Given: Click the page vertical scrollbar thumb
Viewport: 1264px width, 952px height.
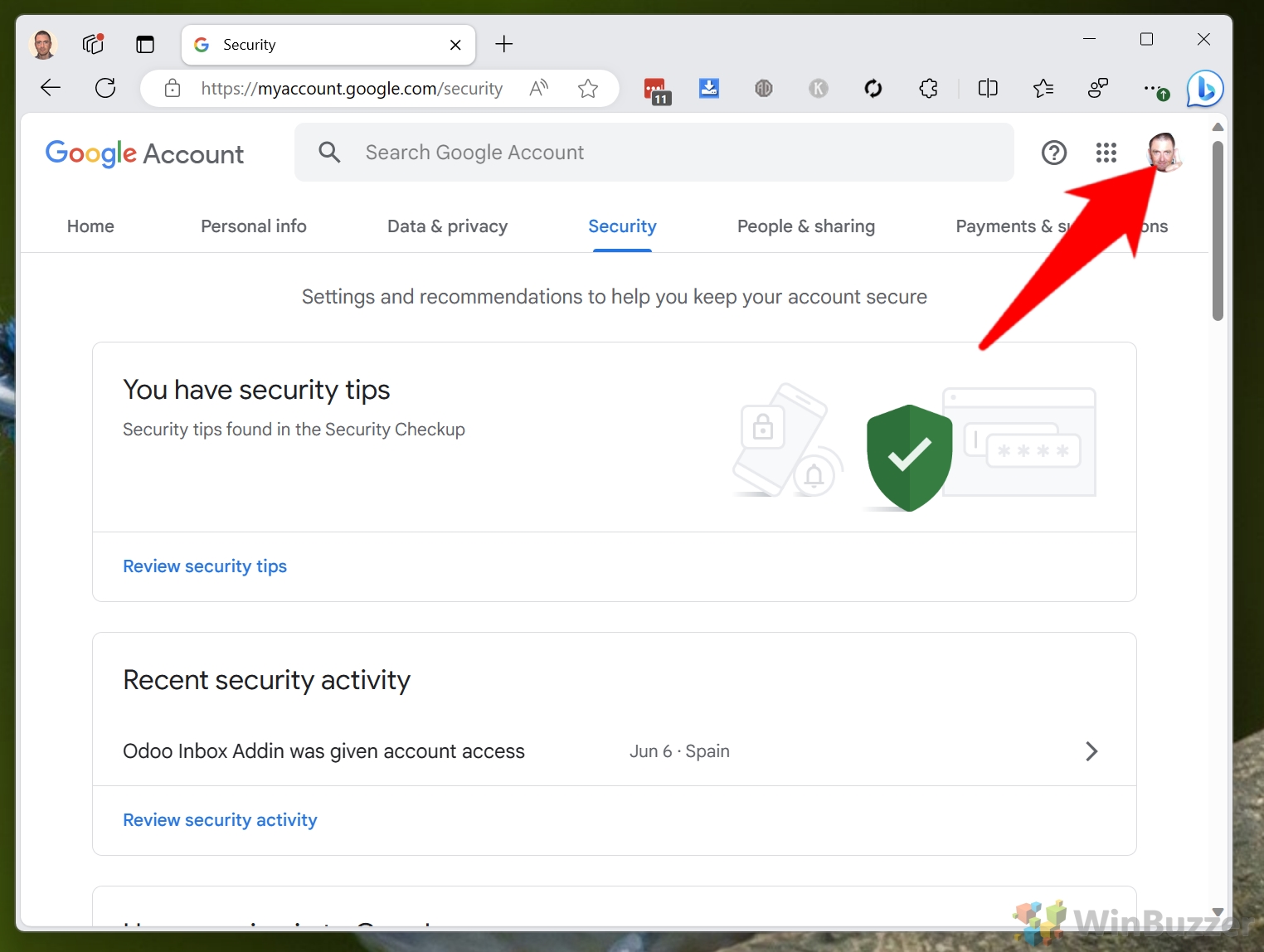Looking at the screenshot, I should (x=1218, y=231).
